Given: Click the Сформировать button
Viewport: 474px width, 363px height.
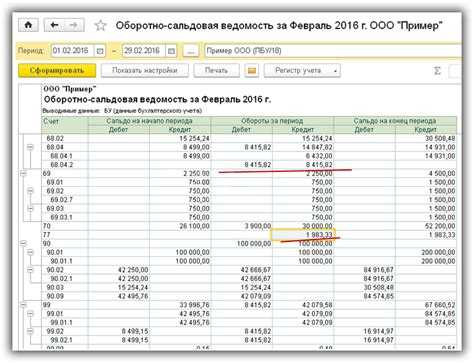Looking at the screenshot, I should pos(57,71).
